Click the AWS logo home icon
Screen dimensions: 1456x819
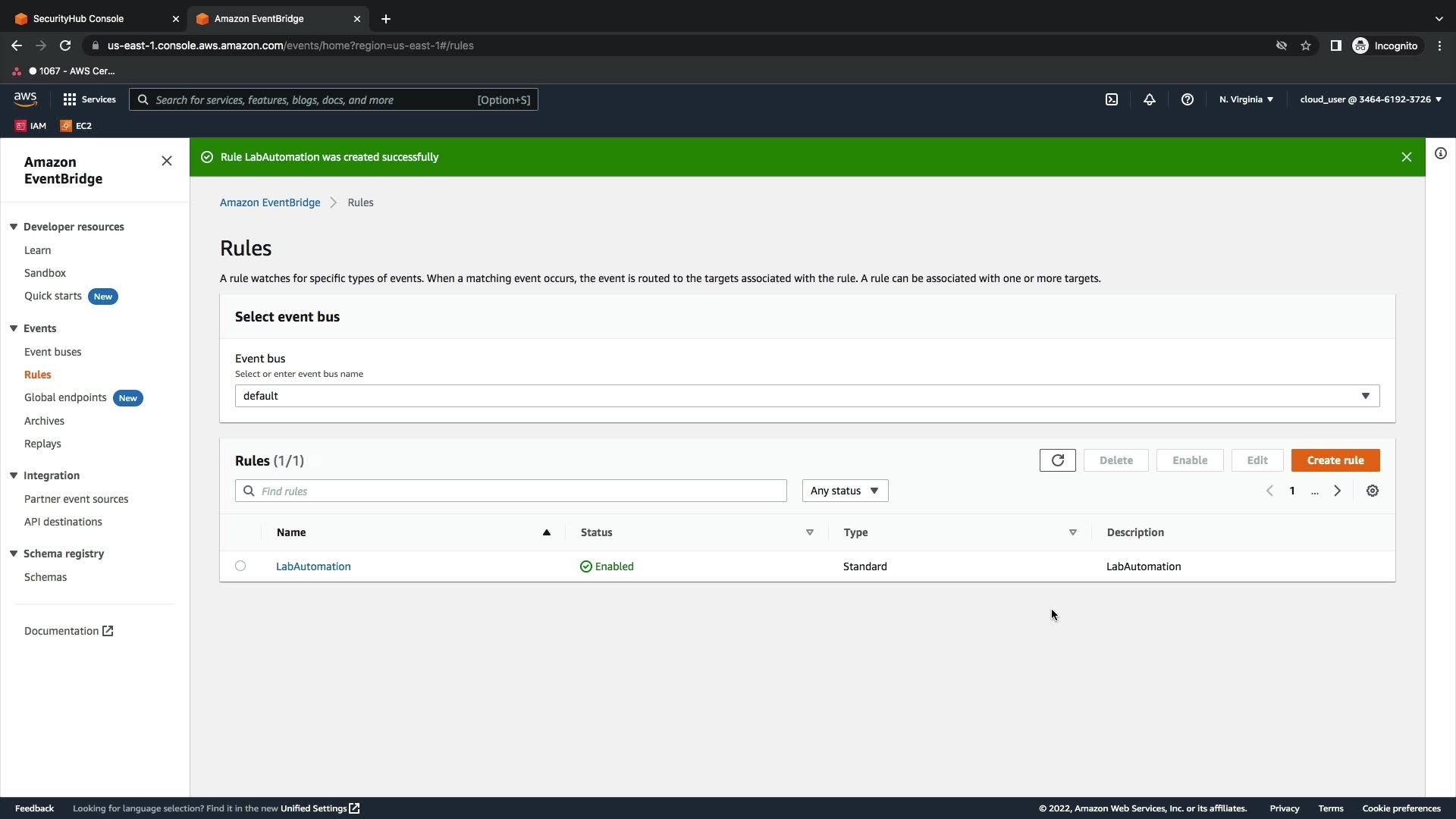(x=25, y=99)
